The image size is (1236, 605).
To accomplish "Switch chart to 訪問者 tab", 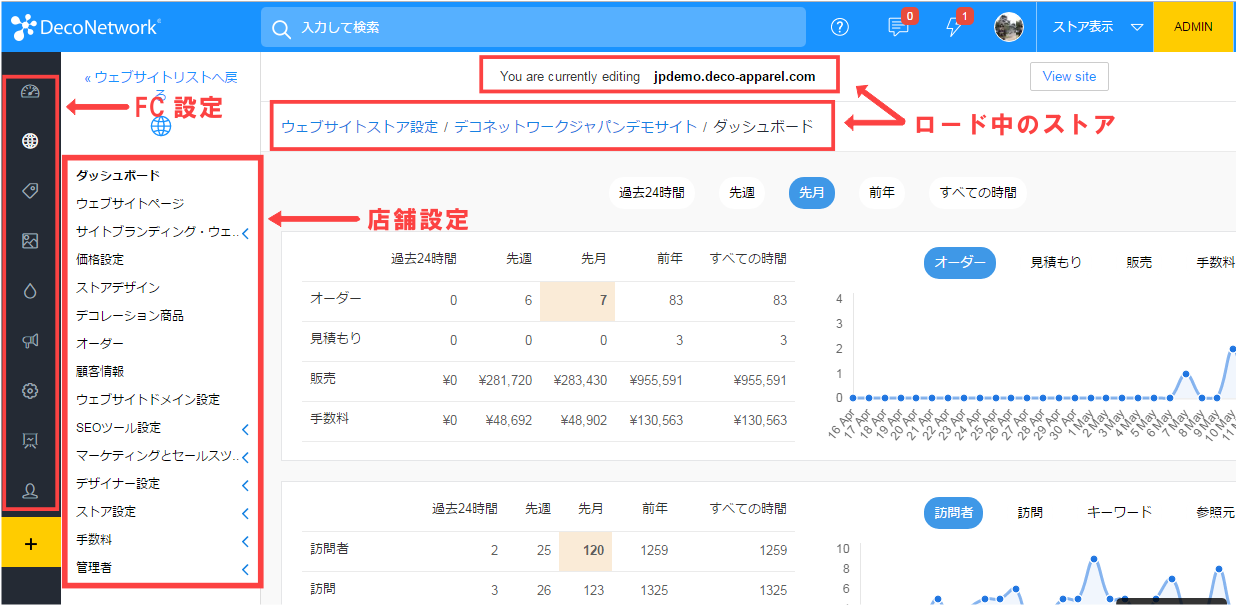I will coord(953,512).
